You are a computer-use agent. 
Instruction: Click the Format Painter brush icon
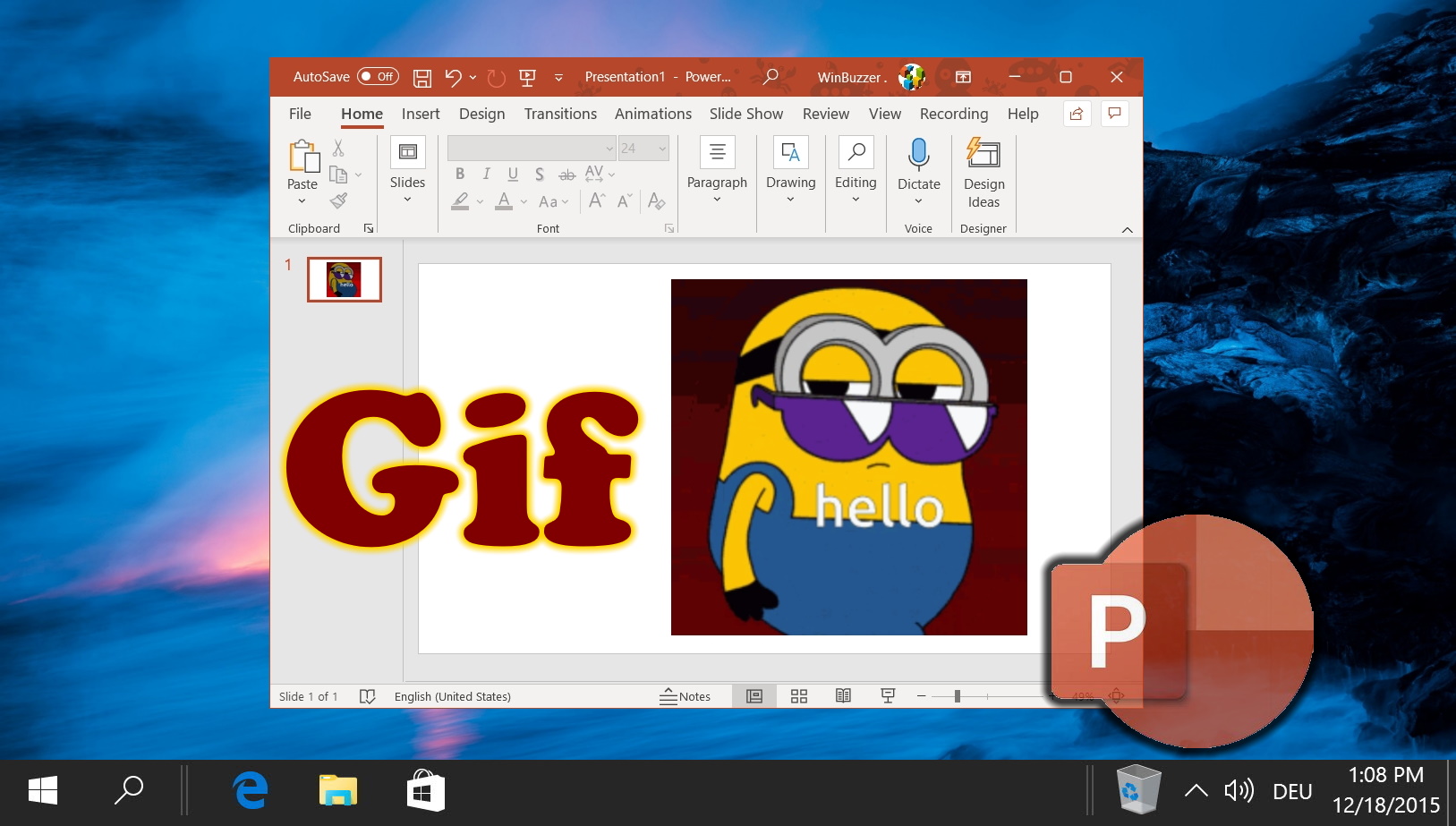click(x=338, y=200)
